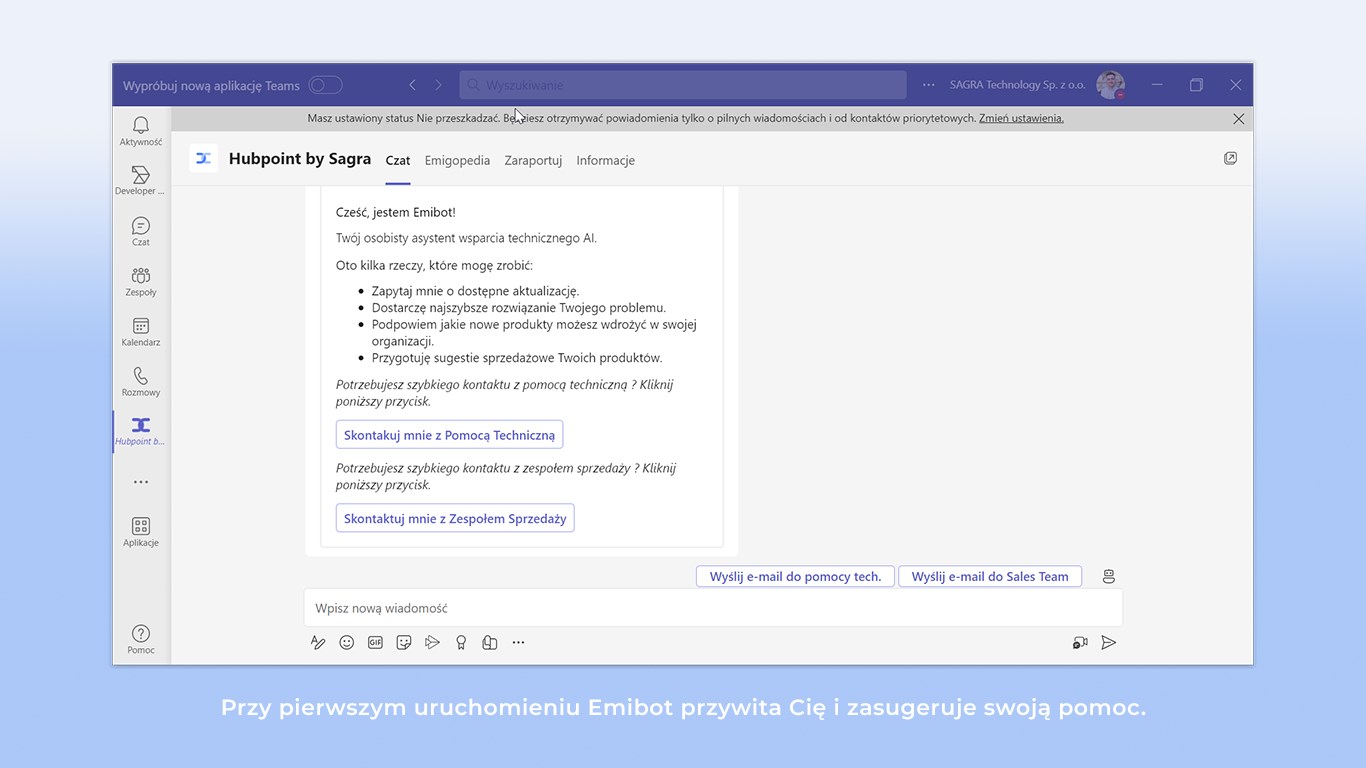The image size is (1366, 768).
Task: Switch to the Emigopedia tab
Action: click(457, 160)
